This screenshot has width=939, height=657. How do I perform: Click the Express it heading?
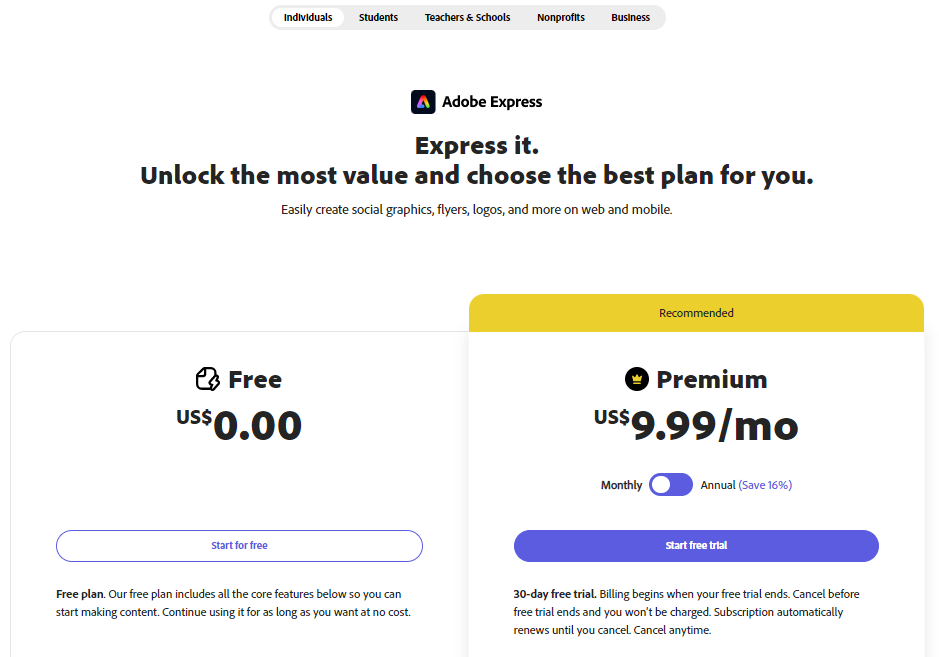[x=477, y=144]
